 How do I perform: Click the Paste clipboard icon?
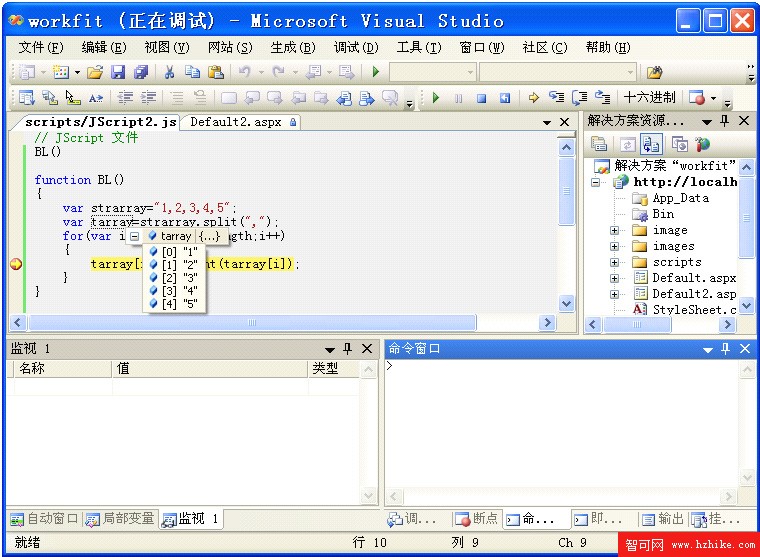point(215,72)
